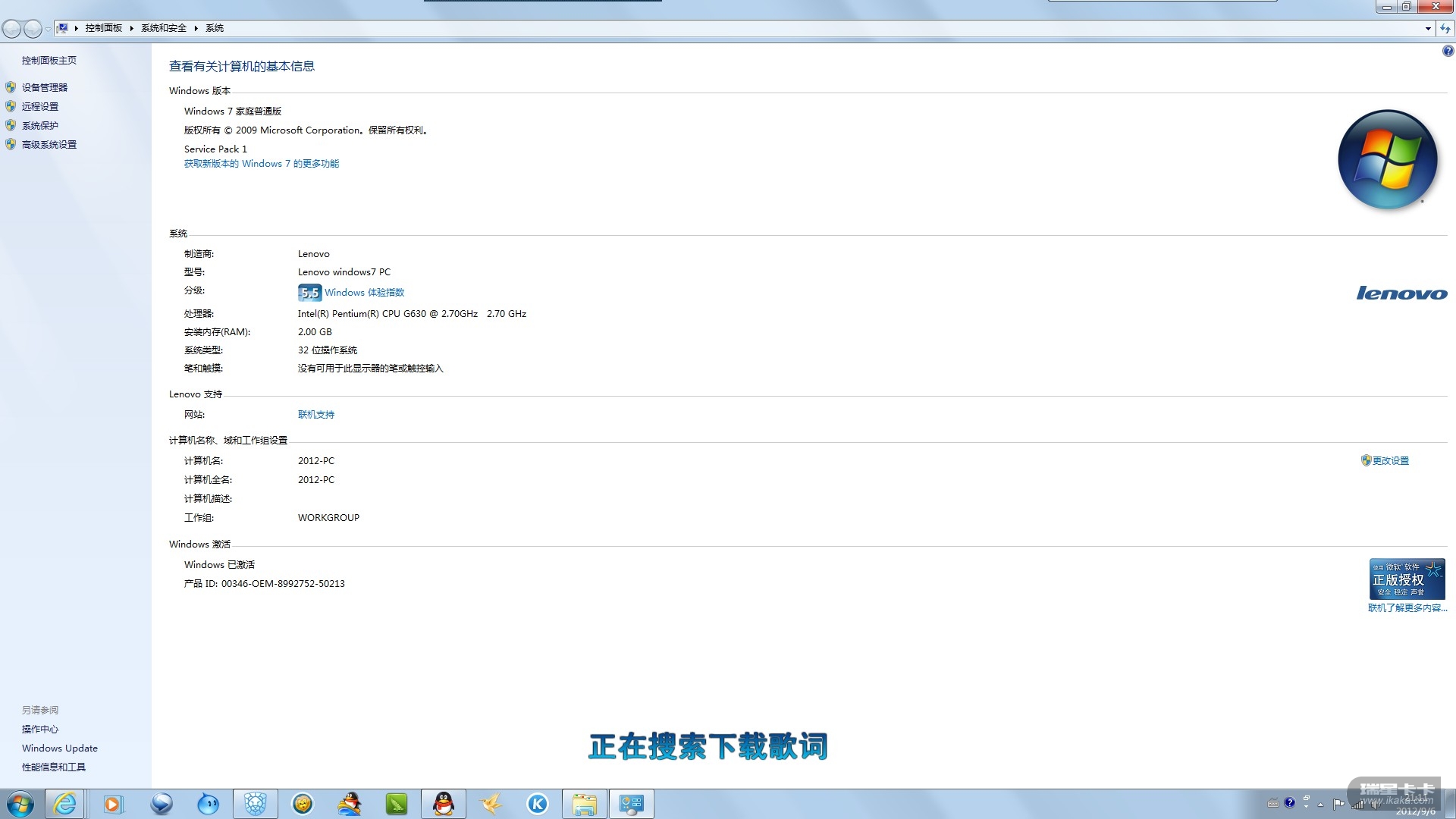Viewport: 1456px width, 819px height.
Task: Expand the address bar history dropdown
Action: 1428,28
